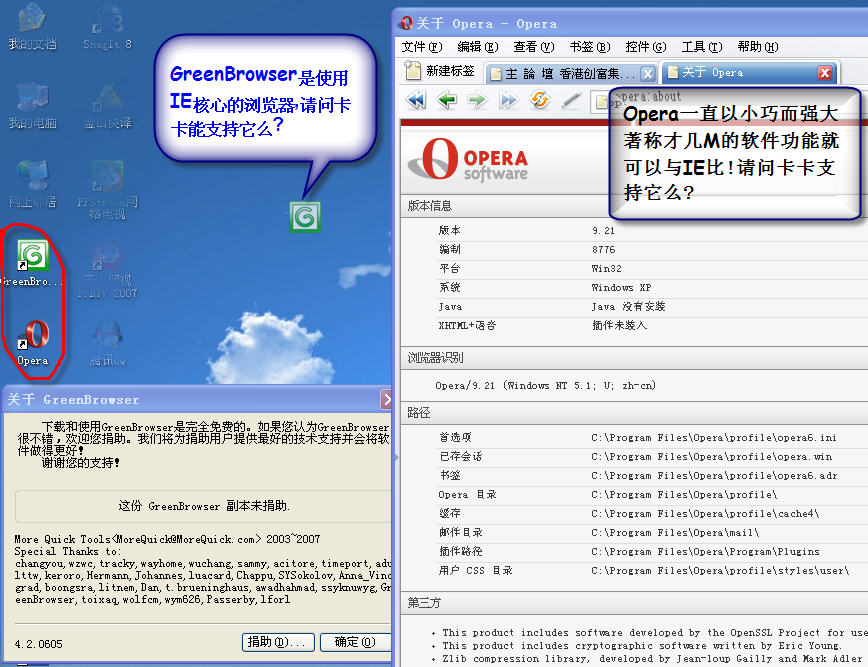Open the 帮助(H) menu in Opera
The image size is (868, 667).
[758, 47]
